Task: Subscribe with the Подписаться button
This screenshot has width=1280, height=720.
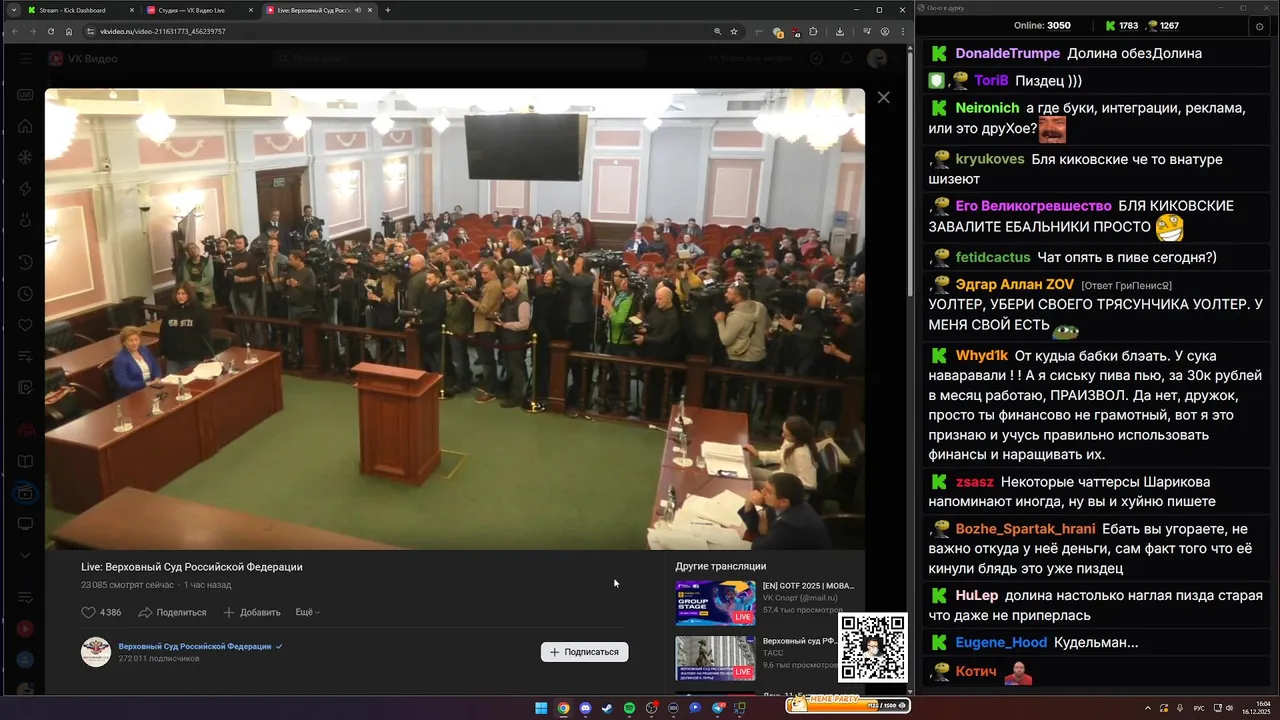Action: pos(585,652)
